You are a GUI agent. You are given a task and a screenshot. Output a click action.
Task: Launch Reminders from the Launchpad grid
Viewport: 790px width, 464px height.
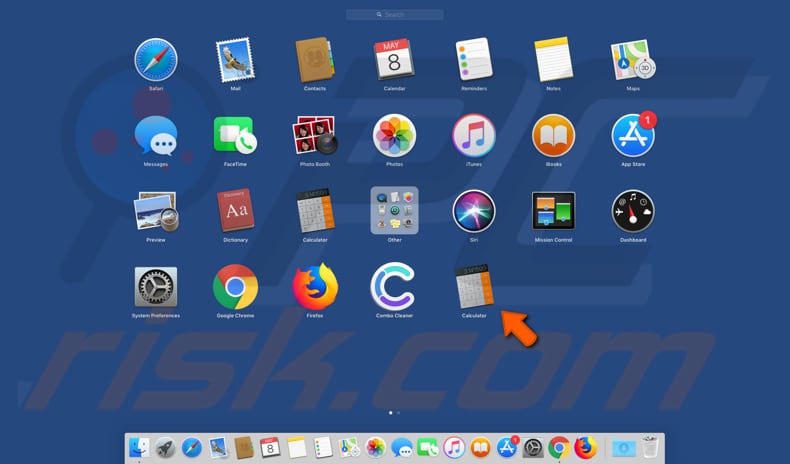474,59
